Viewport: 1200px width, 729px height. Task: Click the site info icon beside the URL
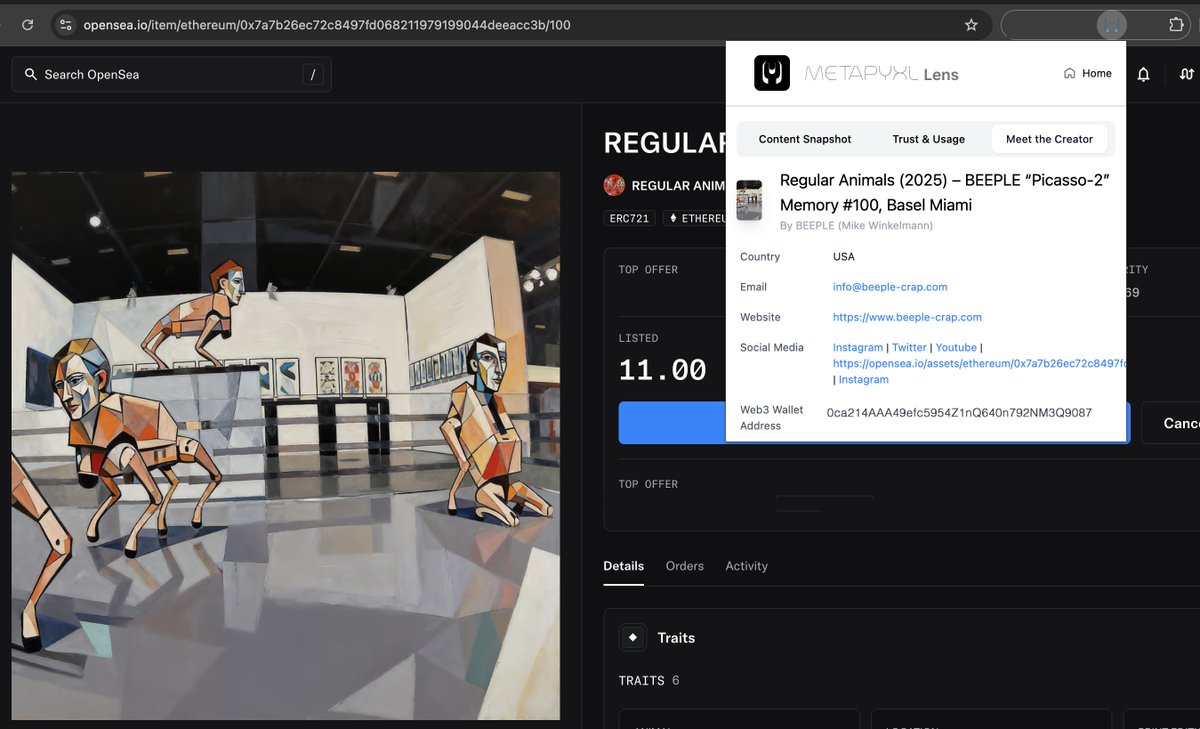[x=66, y=25]
